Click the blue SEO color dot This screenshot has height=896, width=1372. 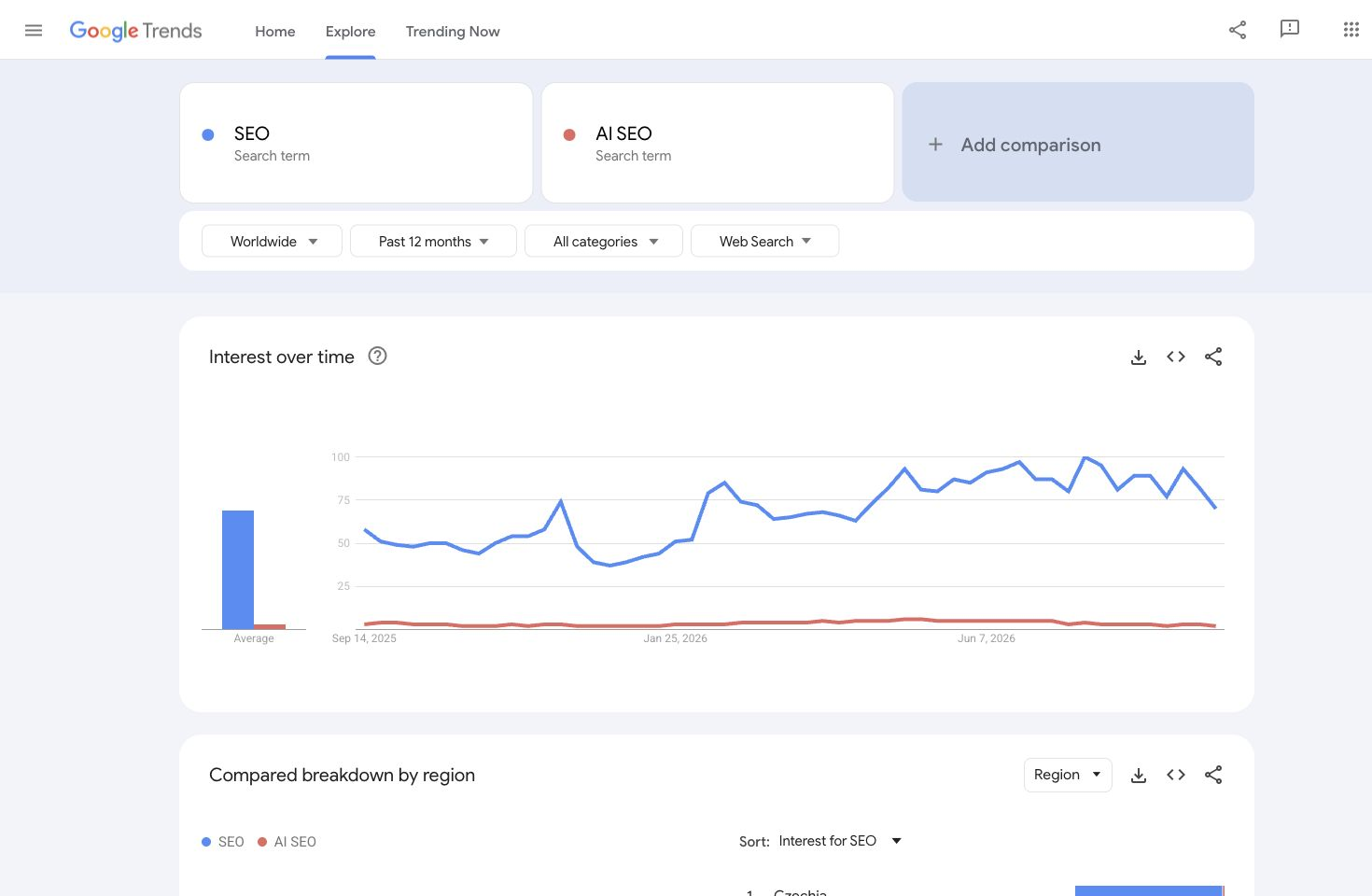click(208, 134)
